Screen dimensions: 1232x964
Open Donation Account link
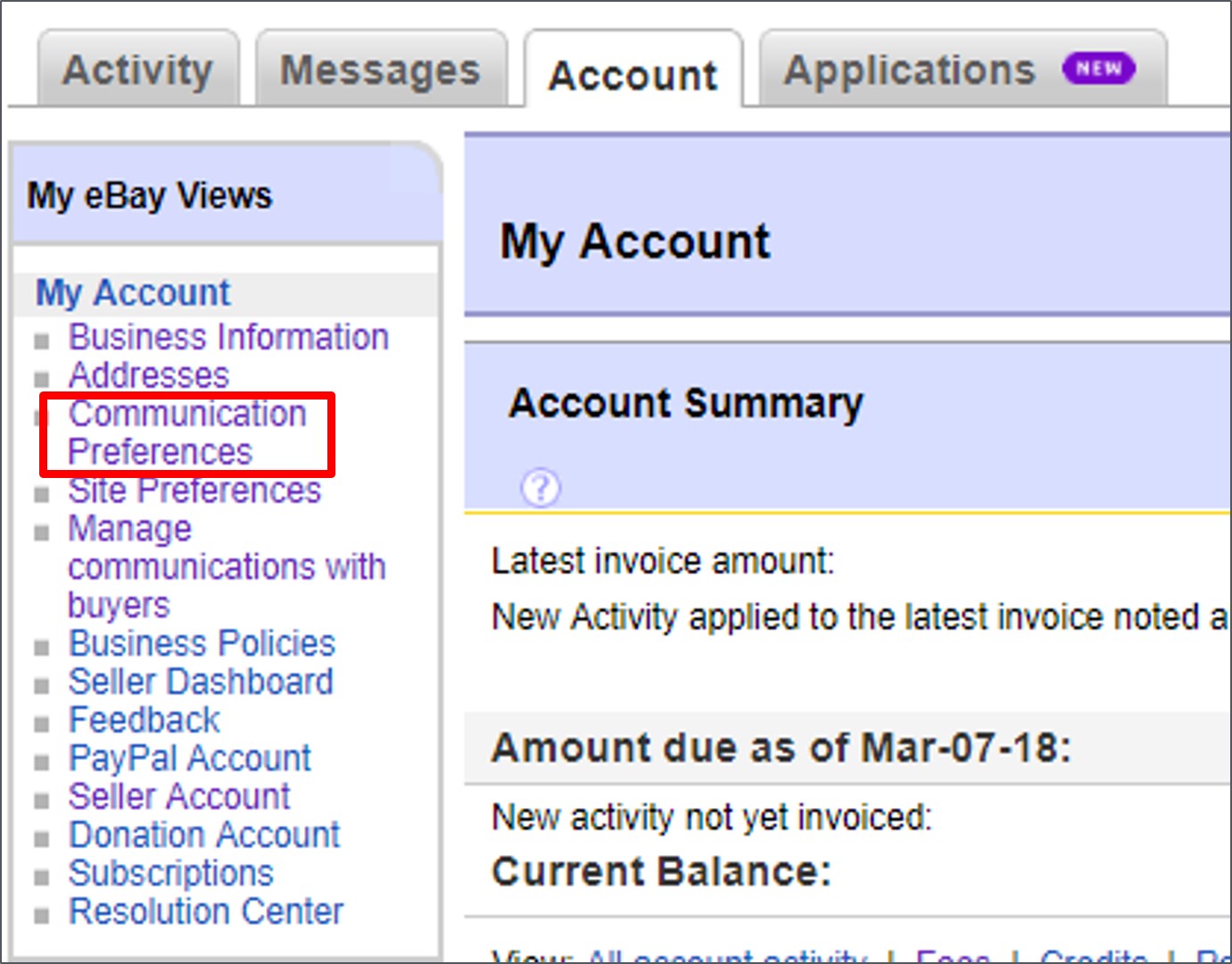click(x=204, y=835)
